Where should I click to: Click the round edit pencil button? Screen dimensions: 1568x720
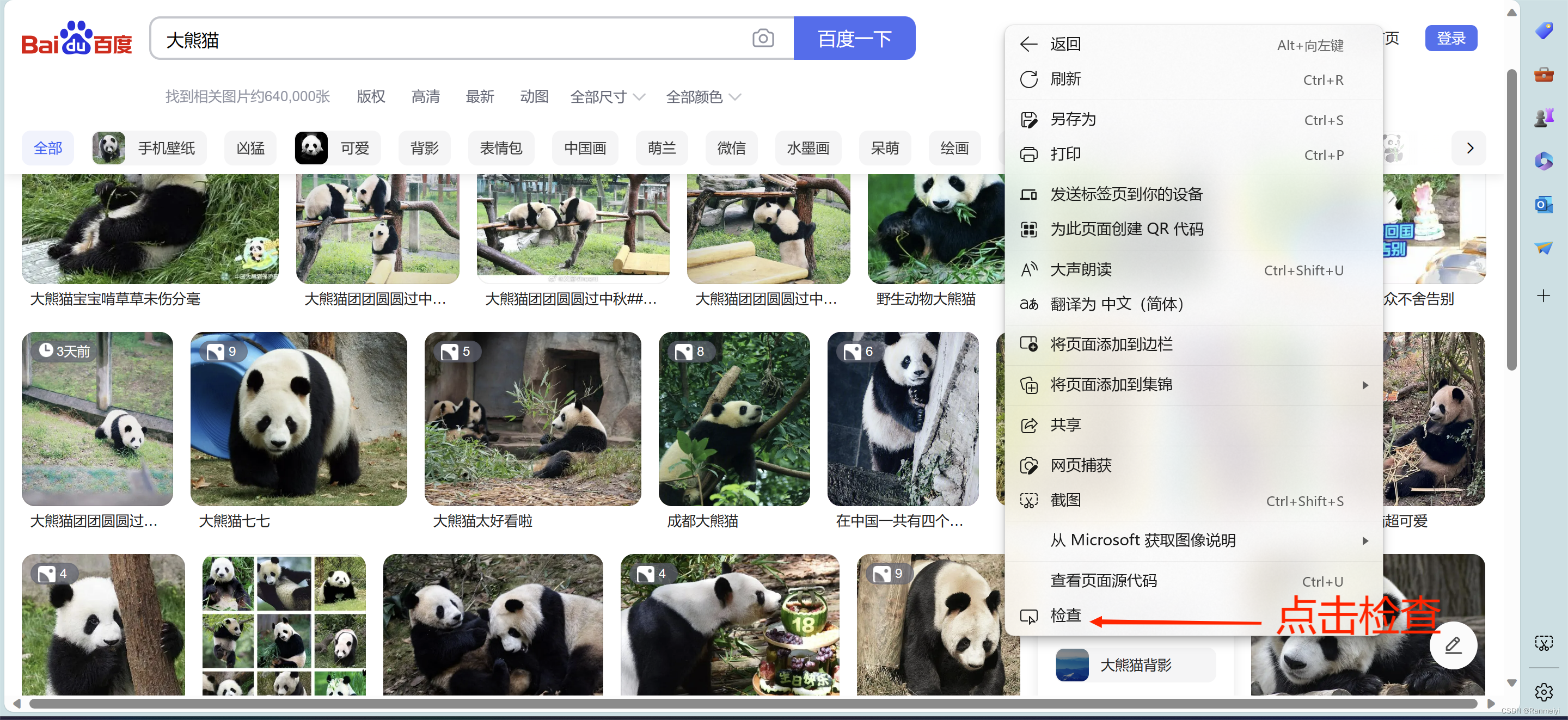click(1453, 644)
